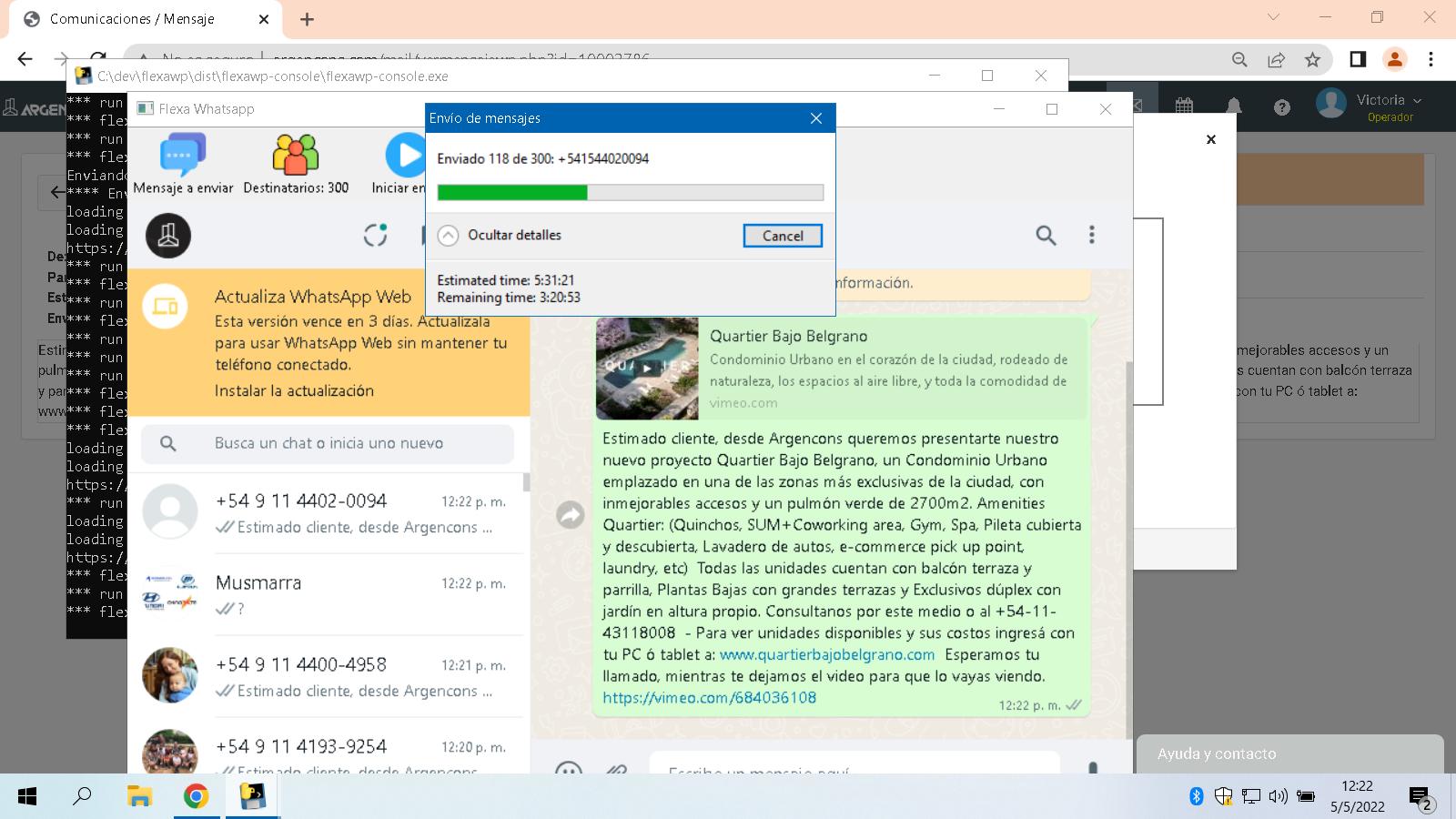Viewport: 1456px width, 819px height.
Task: Click the Ayuda y contacto button
Action: (1289, 753)
